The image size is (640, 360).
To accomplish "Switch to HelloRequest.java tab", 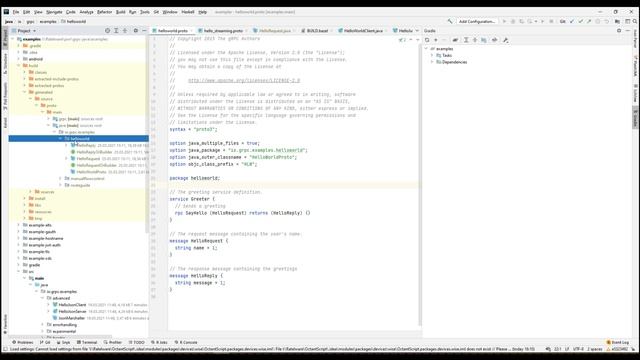I will click(x=274, y=31).
